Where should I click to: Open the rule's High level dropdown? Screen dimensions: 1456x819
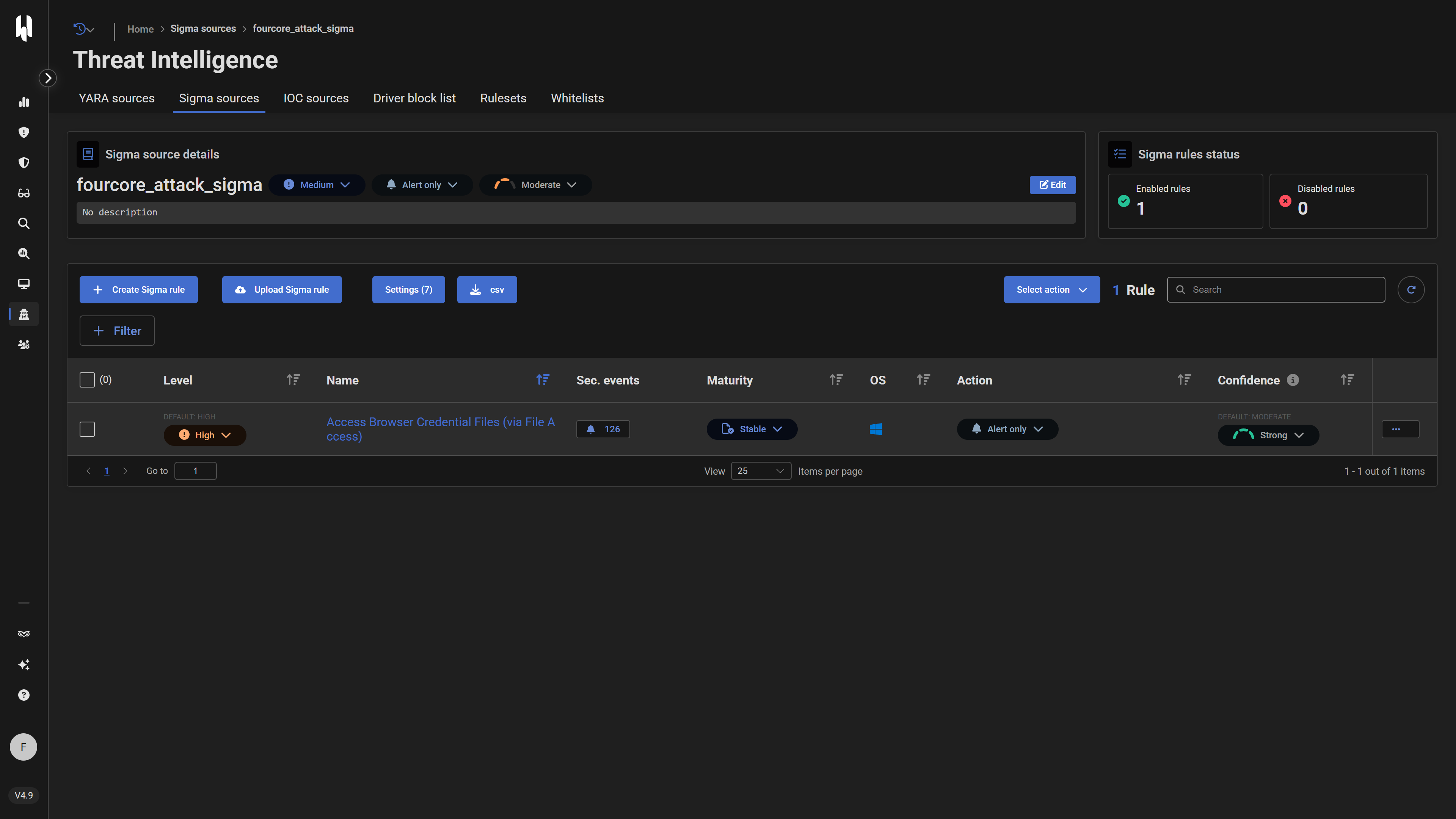click(205, 435)
